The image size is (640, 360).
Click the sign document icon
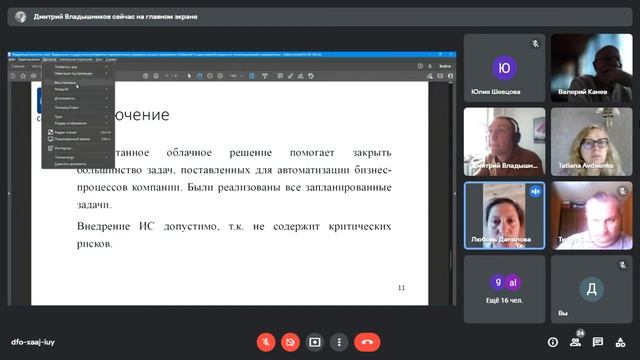pos(300,76)
